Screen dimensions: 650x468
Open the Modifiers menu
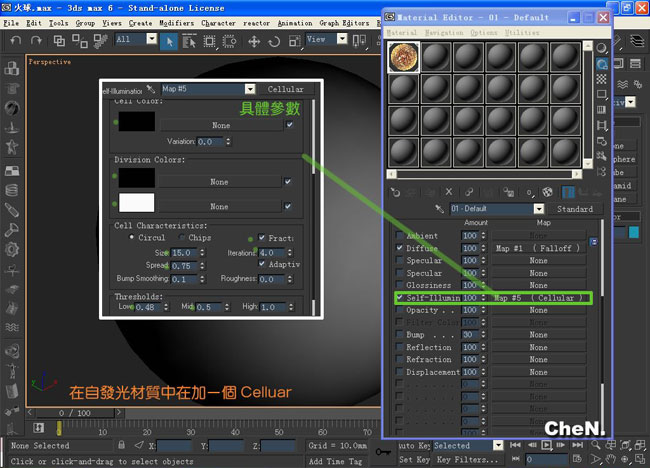tap(176, 23)
